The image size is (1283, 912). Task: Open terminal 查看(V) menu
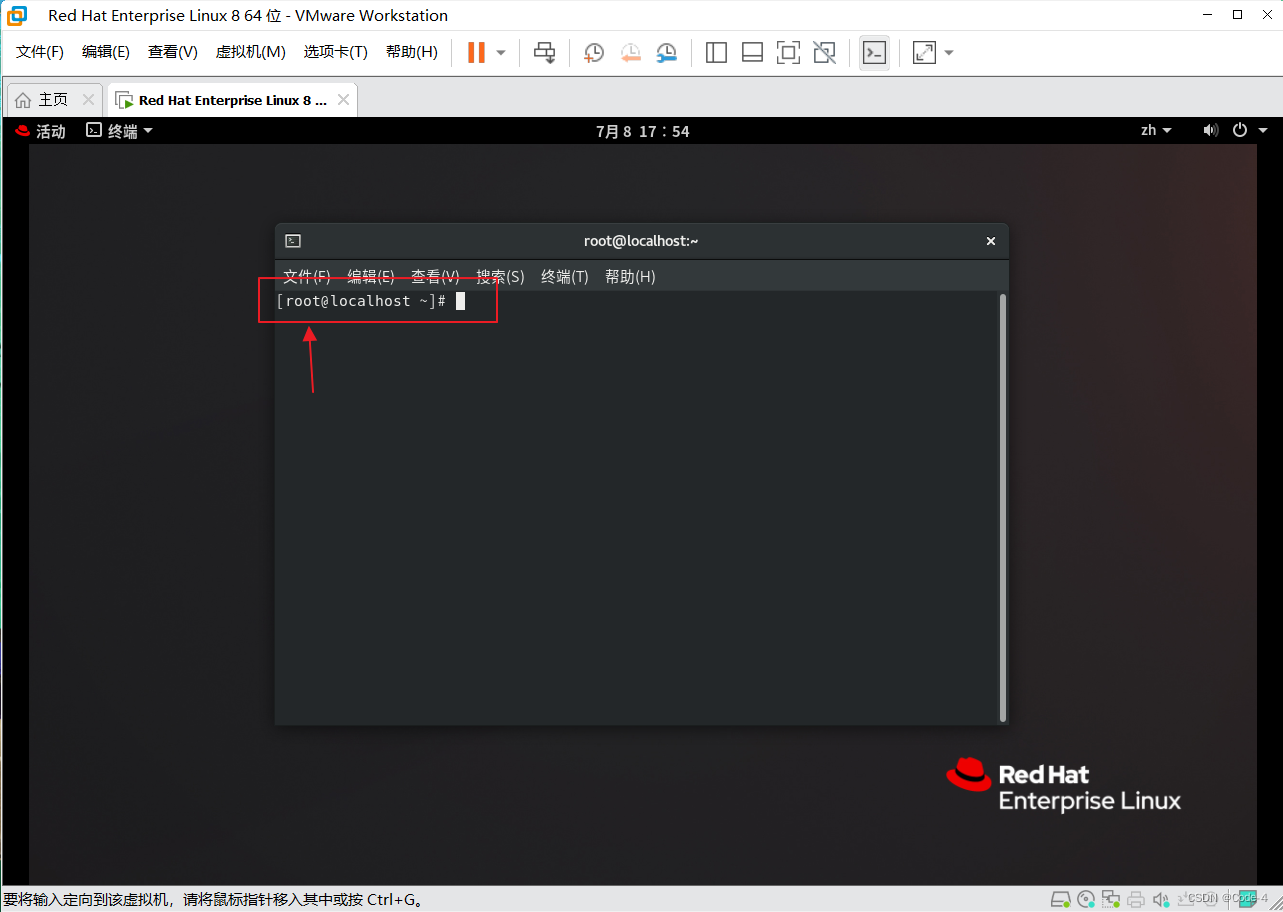coord(435,277)
